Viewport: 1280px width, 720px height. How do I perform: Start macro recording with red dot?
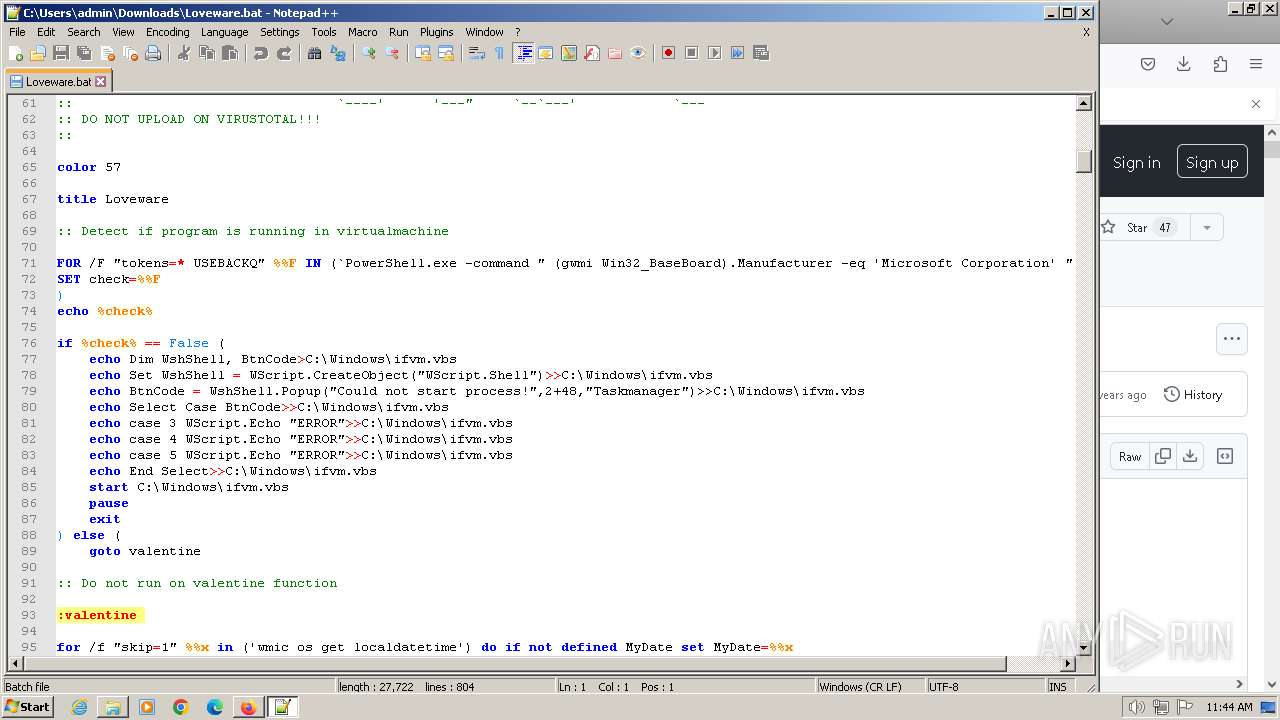click(668, 53)
